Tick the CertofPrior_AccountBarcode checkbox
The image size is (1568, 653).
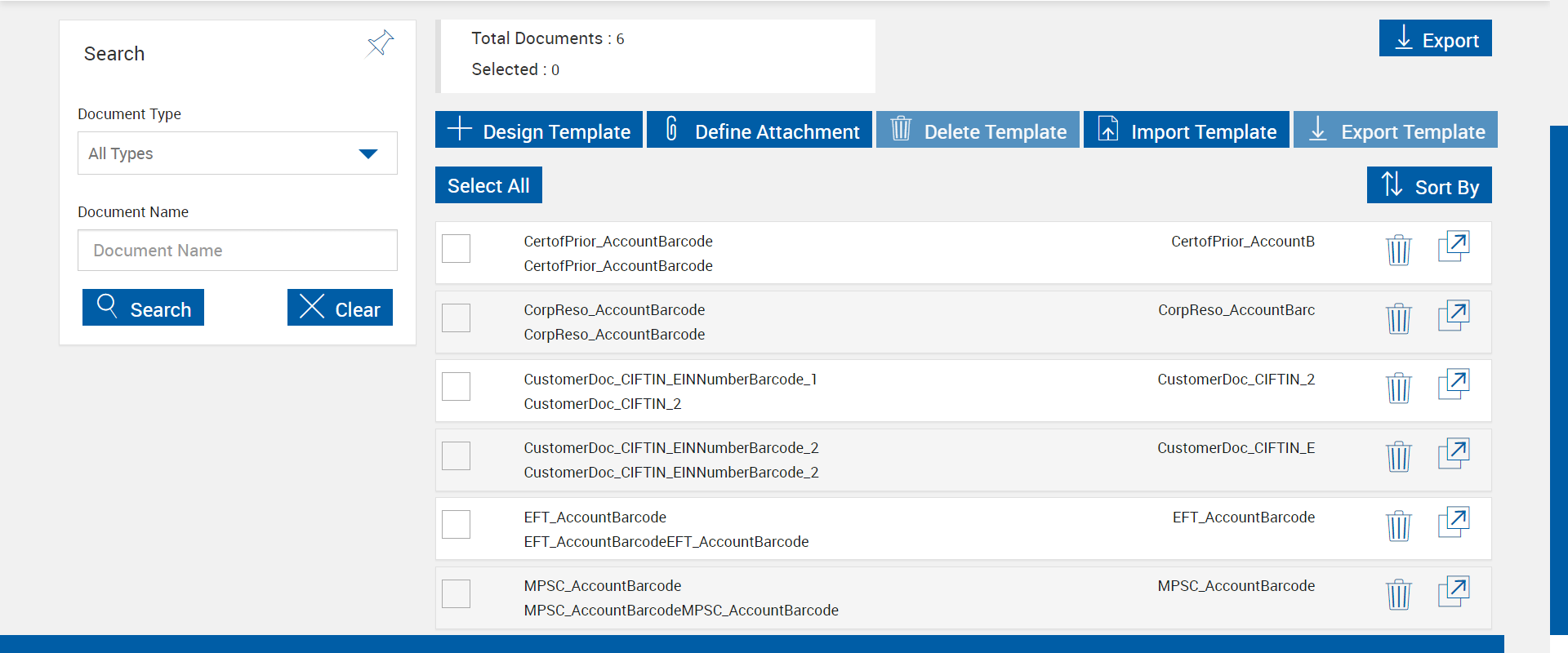pyautogui.click(x=456, y=248)
